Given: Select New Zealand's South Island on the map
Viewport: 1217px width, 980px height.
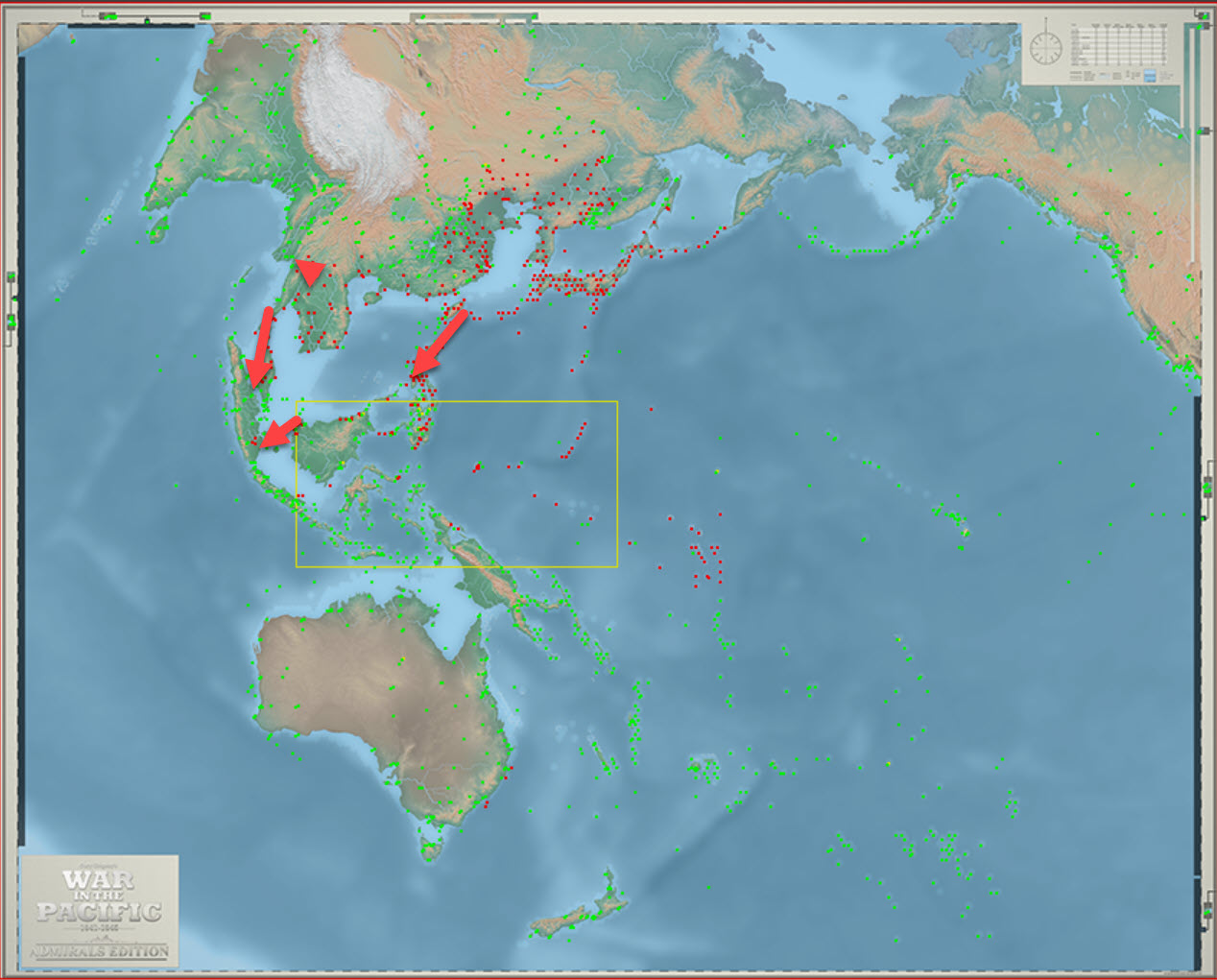Looking at the screenshot, I should [x=560, y=923].
